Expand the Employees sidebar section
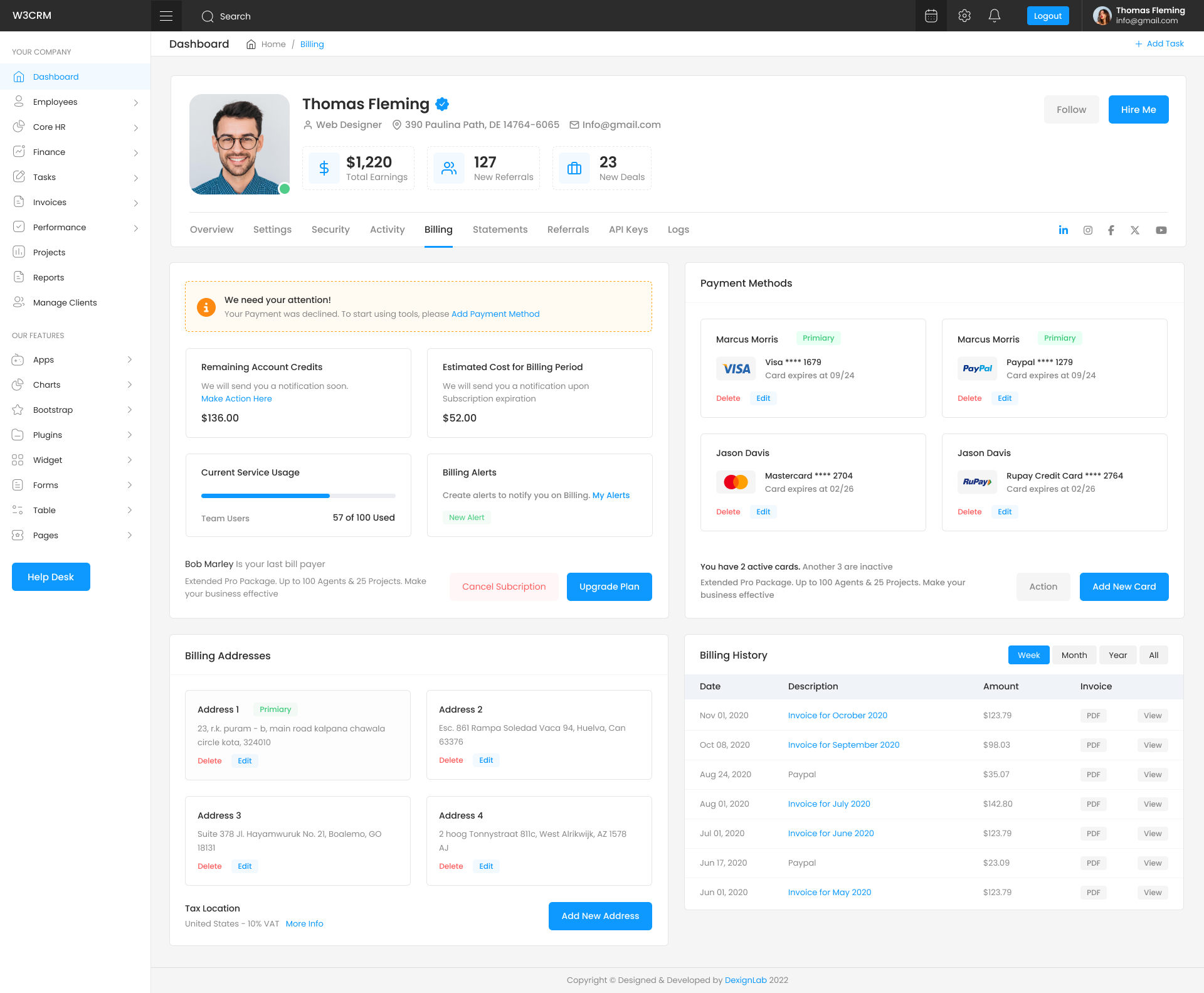The height and width of the screenshot is (993, 1204). click(x=137, y=102)
